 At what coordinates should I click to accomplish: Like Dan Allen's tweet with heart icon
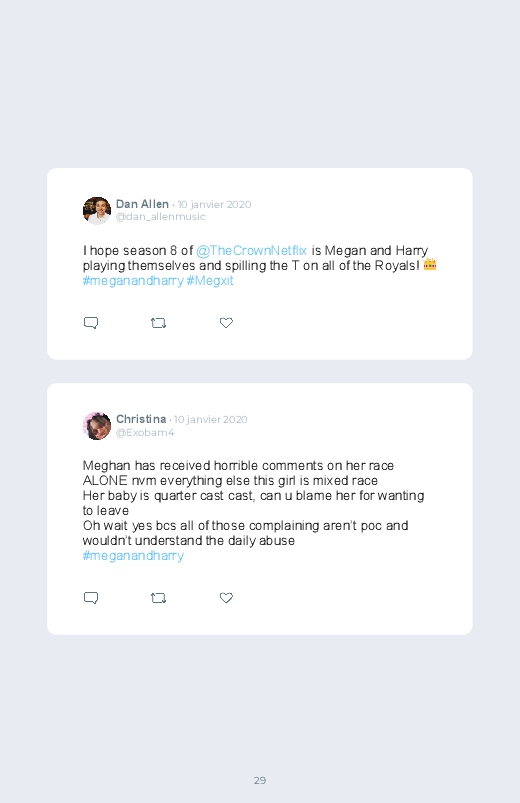coord(226,323)
